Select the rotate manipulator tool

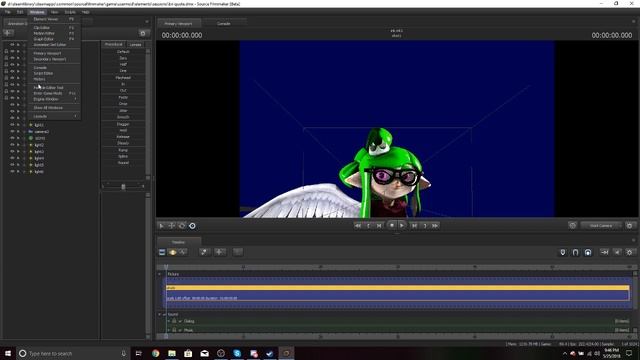182,226
